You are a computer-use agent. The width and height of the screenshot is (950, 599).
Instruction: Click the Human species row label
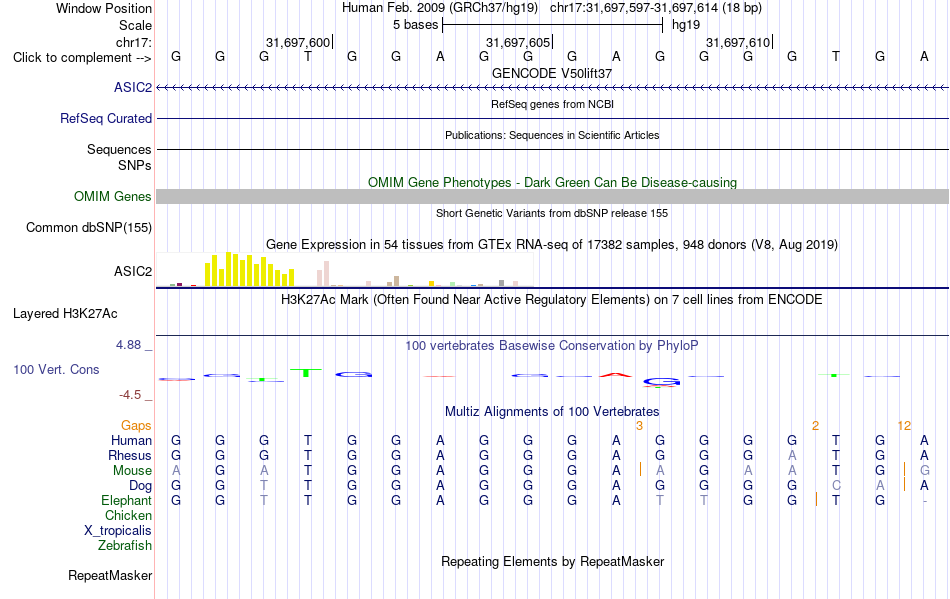(131, 440)
